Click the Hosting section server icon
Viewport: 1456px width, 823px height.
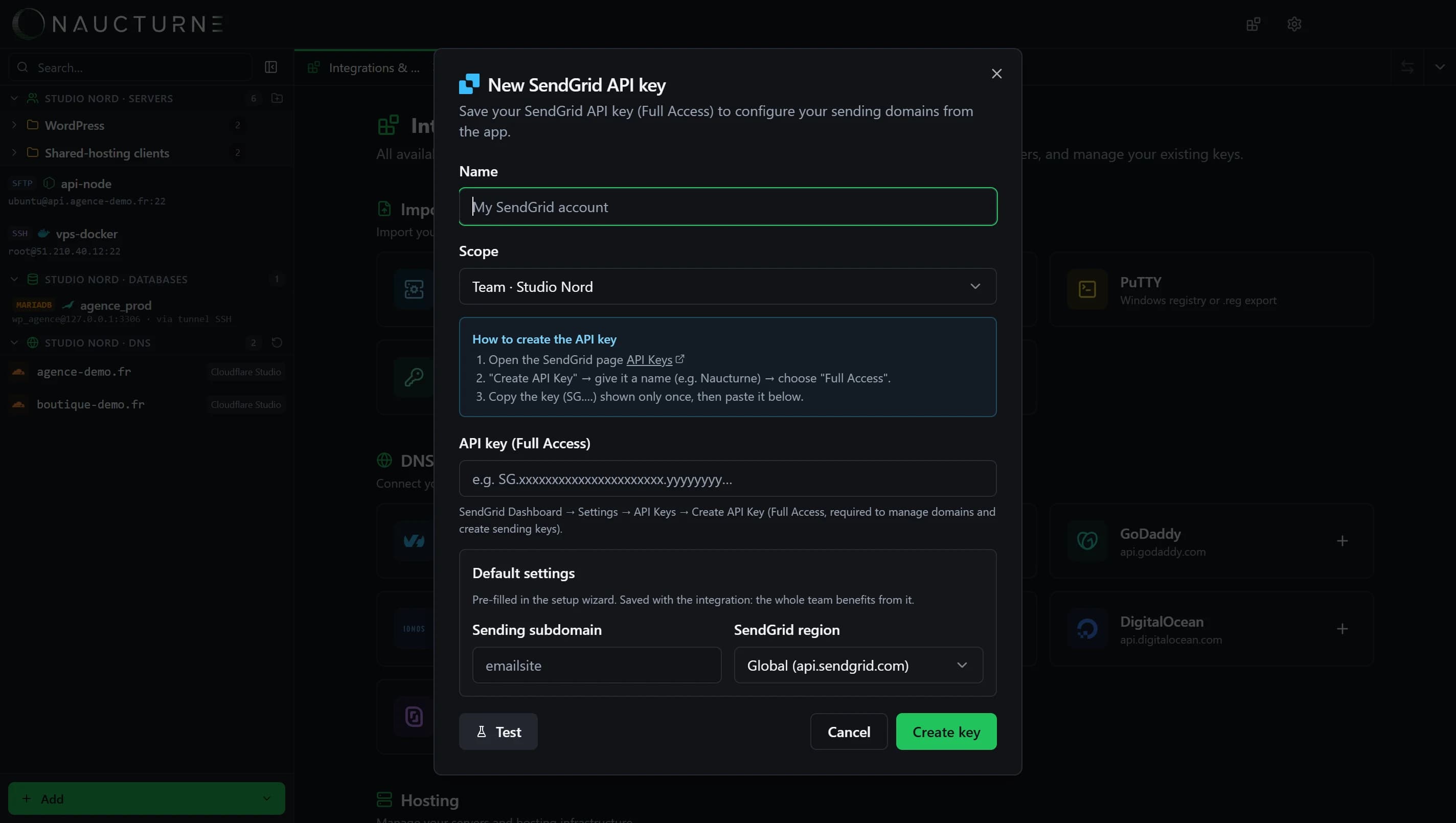click(384, 800)
